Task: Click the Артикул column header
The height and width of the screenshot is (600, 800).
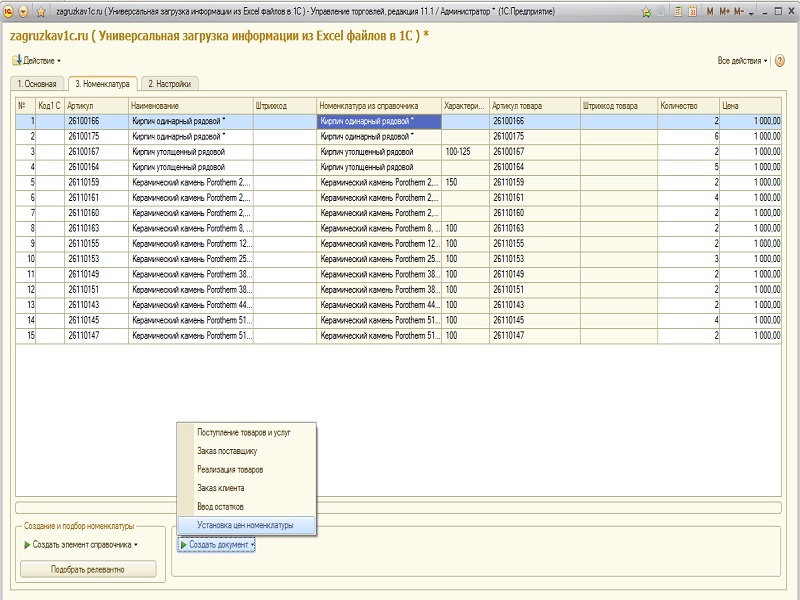Action: [x=96, y=106]
